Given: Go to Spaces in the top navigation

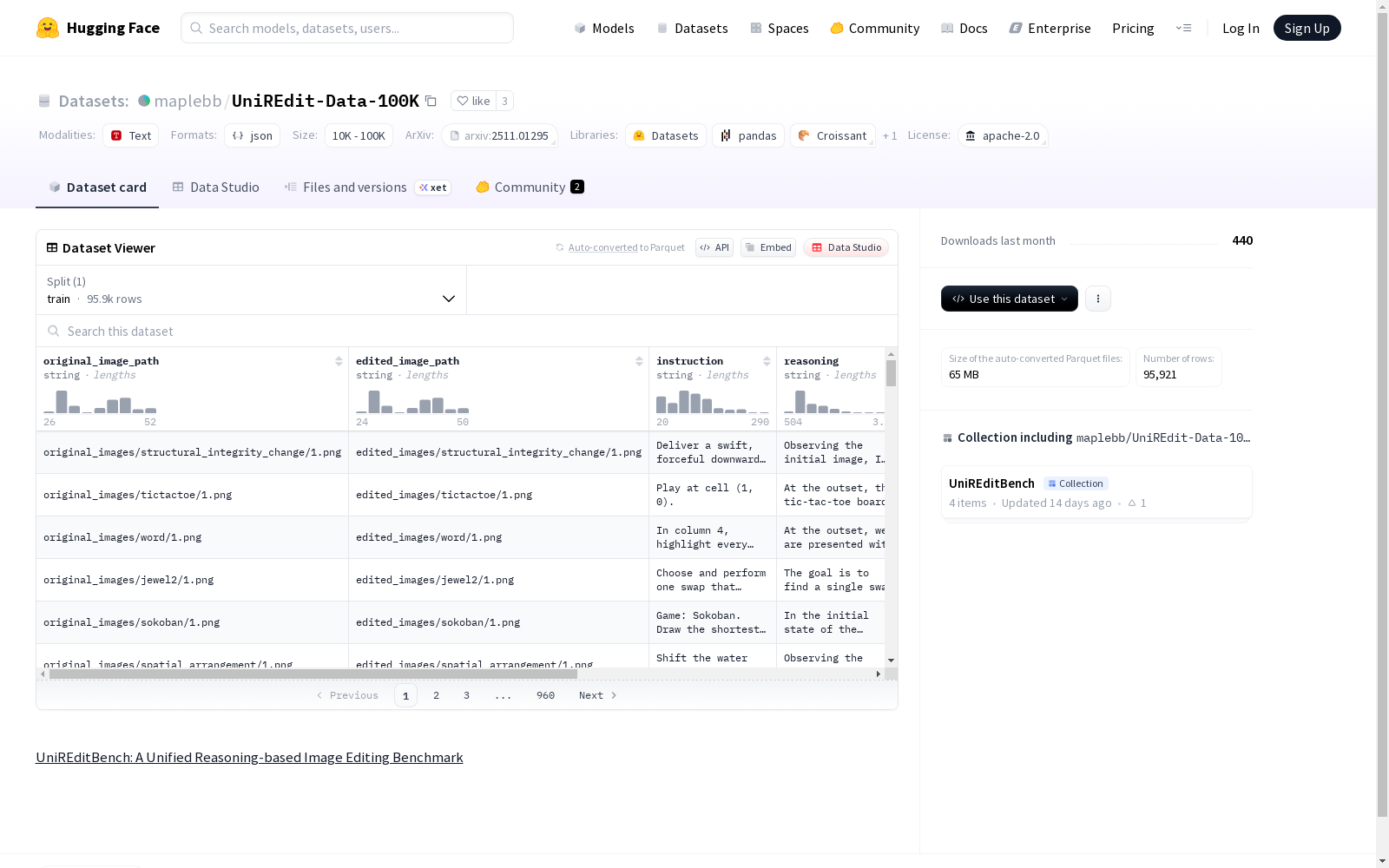Looking at the screenshot, I should [780, 28].
